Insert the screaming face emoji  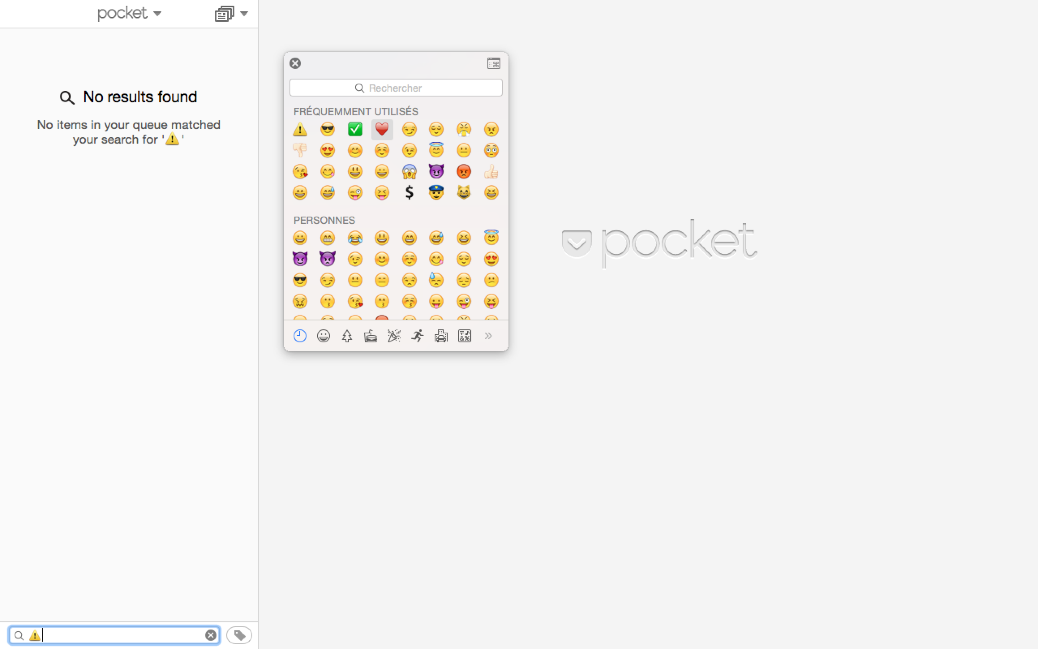point(409,172)
